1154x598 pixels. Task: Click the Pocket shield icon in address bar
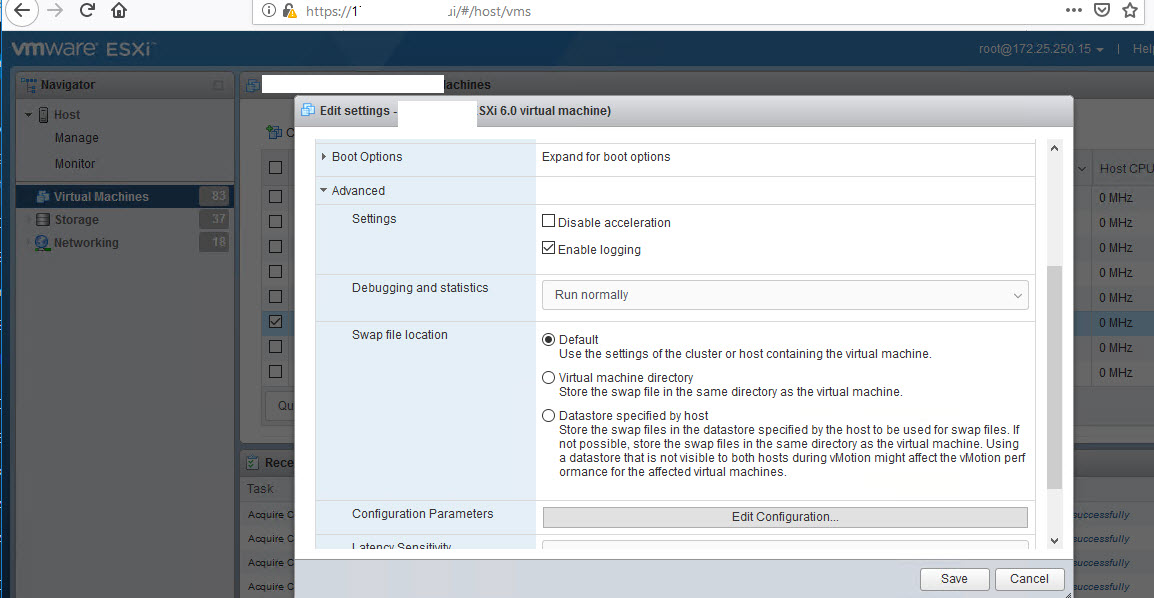(x=1101, y=11)
